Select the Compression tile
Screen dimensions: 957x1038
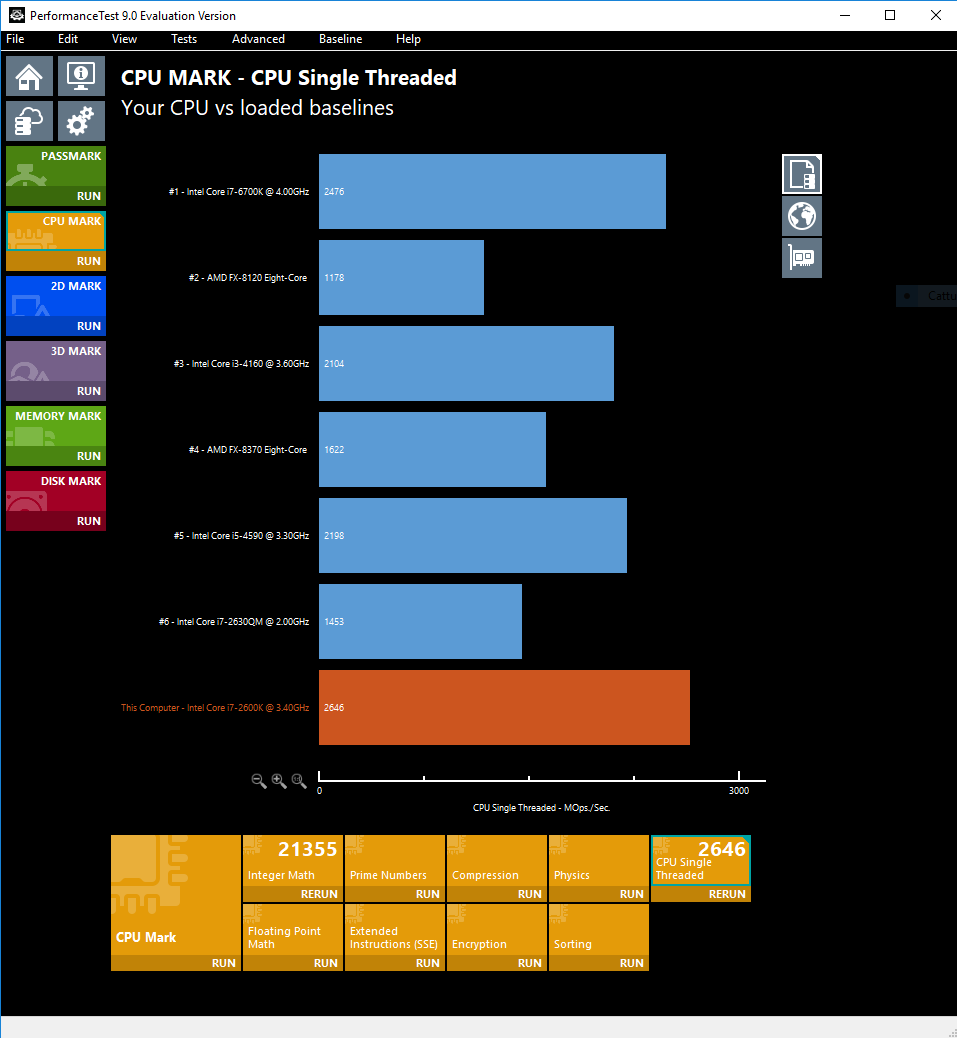496,860
